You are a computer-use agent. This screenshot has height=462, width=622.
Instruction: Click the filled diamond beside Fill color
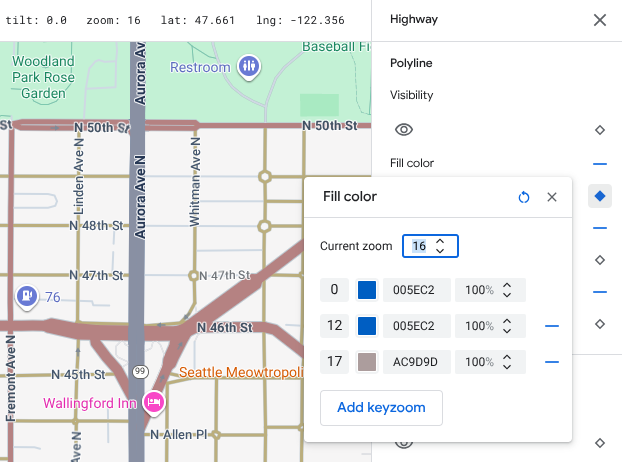click(x=600, y=196)
